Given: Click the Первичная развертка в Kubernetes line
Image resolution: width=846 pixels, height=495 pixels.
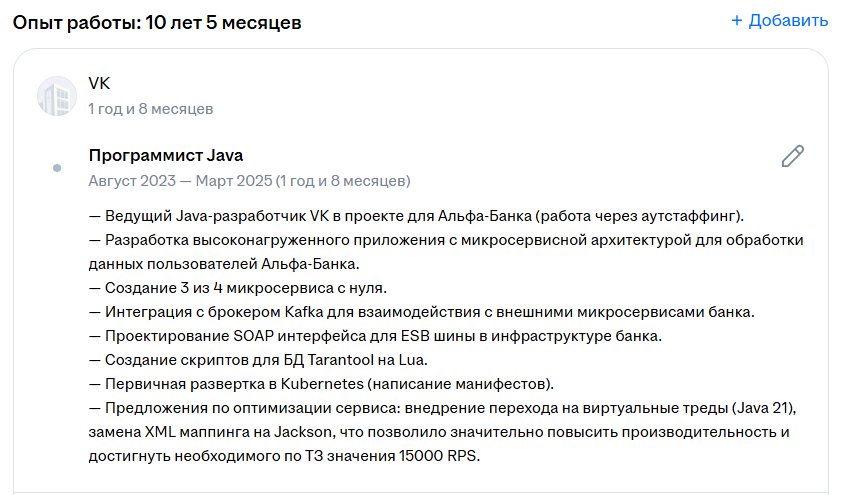Looking at the screenshot, I should (321, 384).
